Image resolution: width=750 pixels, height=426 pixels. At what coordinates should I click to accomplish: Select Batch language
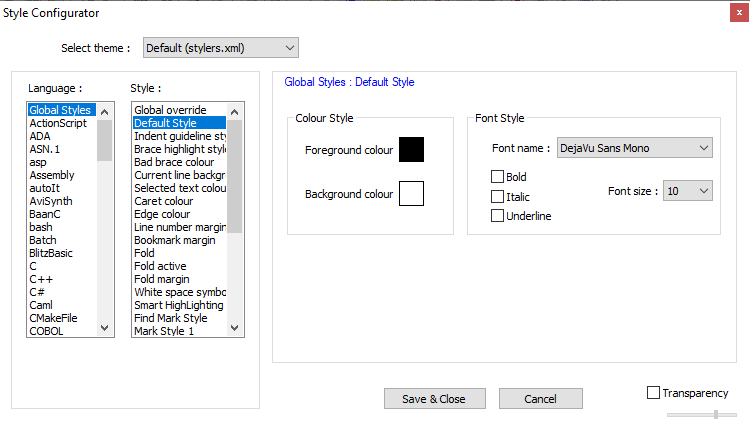click(62, 240)
